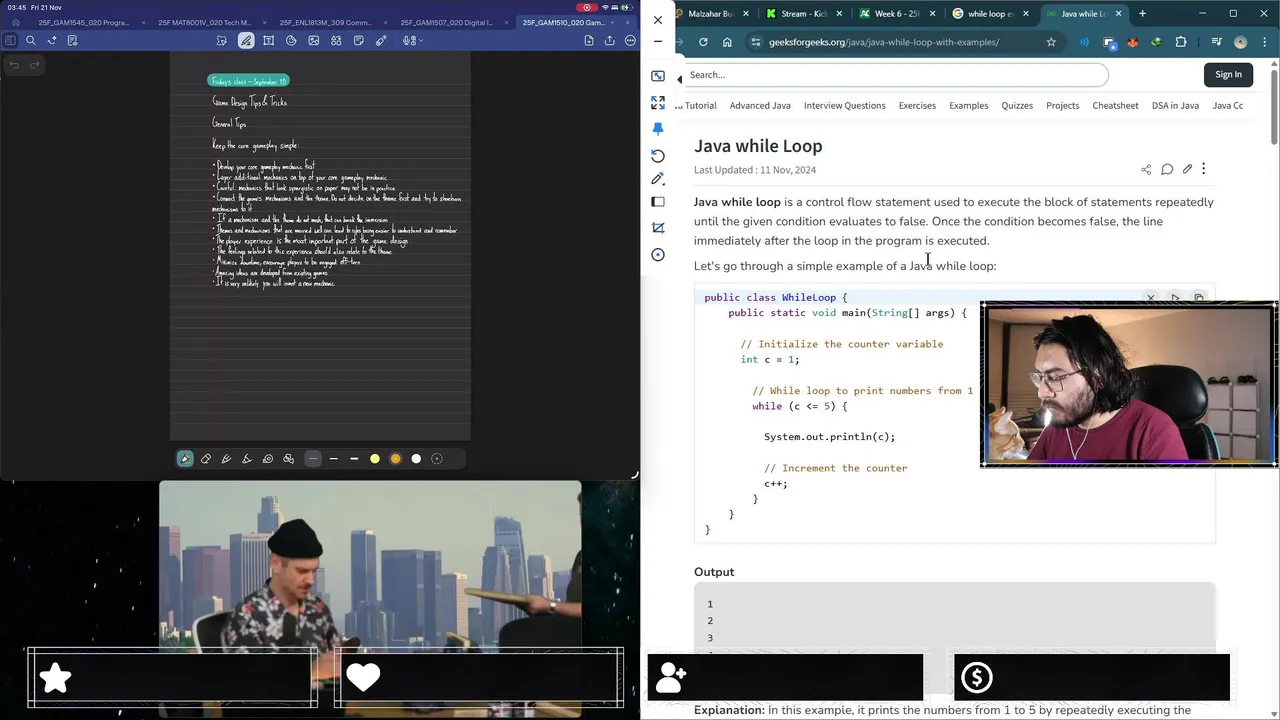Viewport: 1280px width, 720px height.
Task: Add a custom pen color
Action: point(437,459)
